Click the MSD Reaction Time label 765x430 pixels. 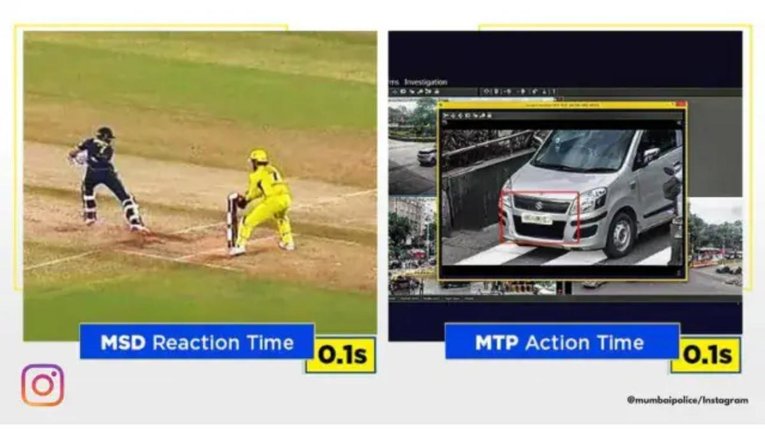click(197, 342)
